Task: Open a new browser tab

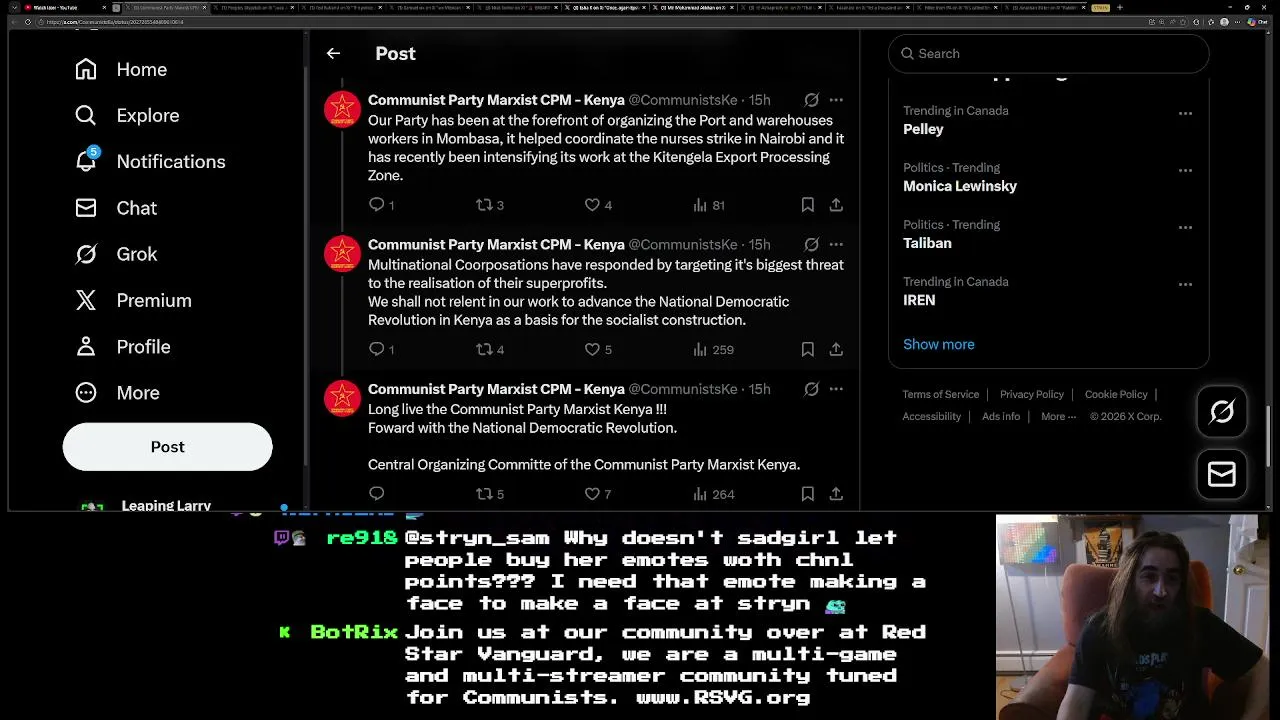Action: coord(1119,7)
